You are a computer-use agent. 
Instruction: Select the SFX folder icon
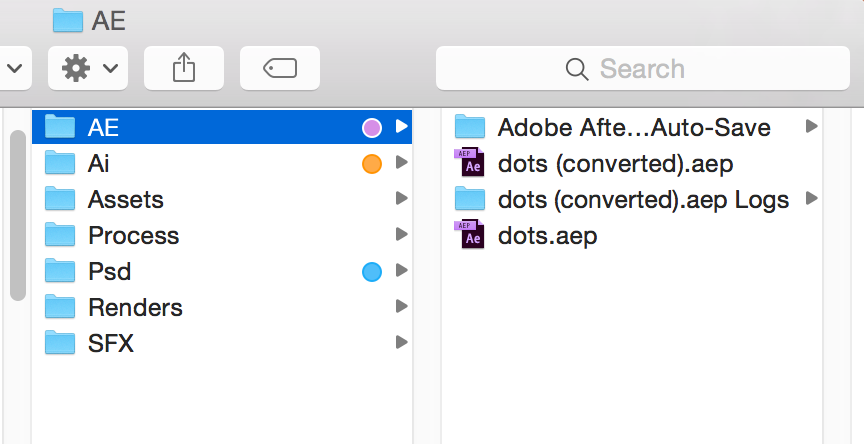[x=60, y=342]
